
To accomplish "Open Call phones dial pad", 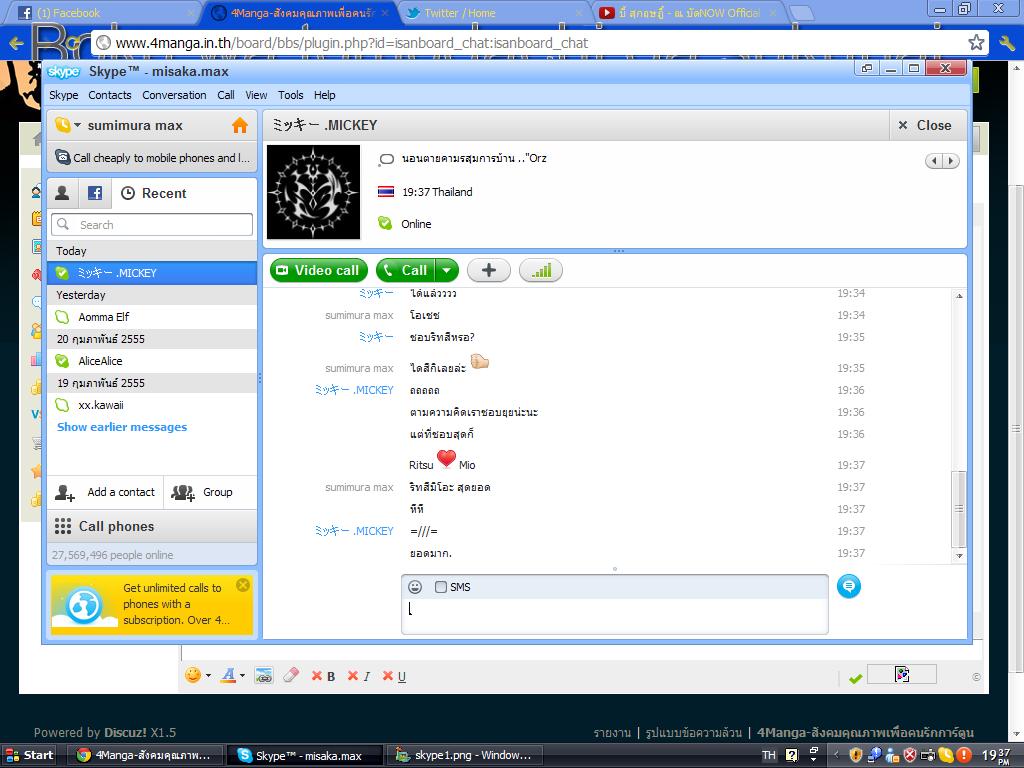I will click(152, 526).
